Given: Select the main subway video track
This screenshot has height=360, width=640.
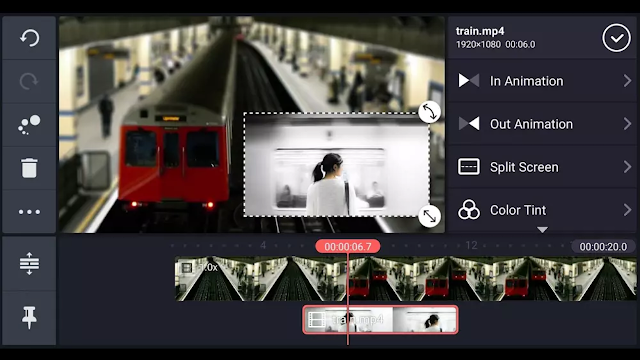Looking at the screenshot, I should tap(405, 279).
